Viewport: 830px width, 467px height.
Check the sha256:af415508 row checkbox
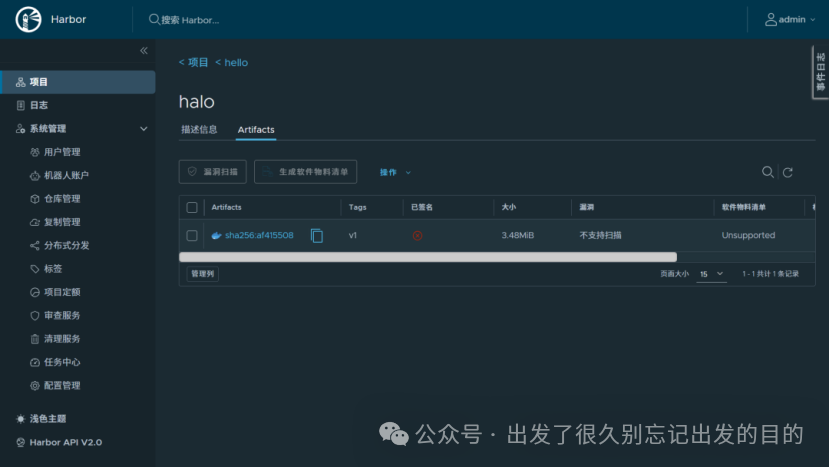(192, 236)
